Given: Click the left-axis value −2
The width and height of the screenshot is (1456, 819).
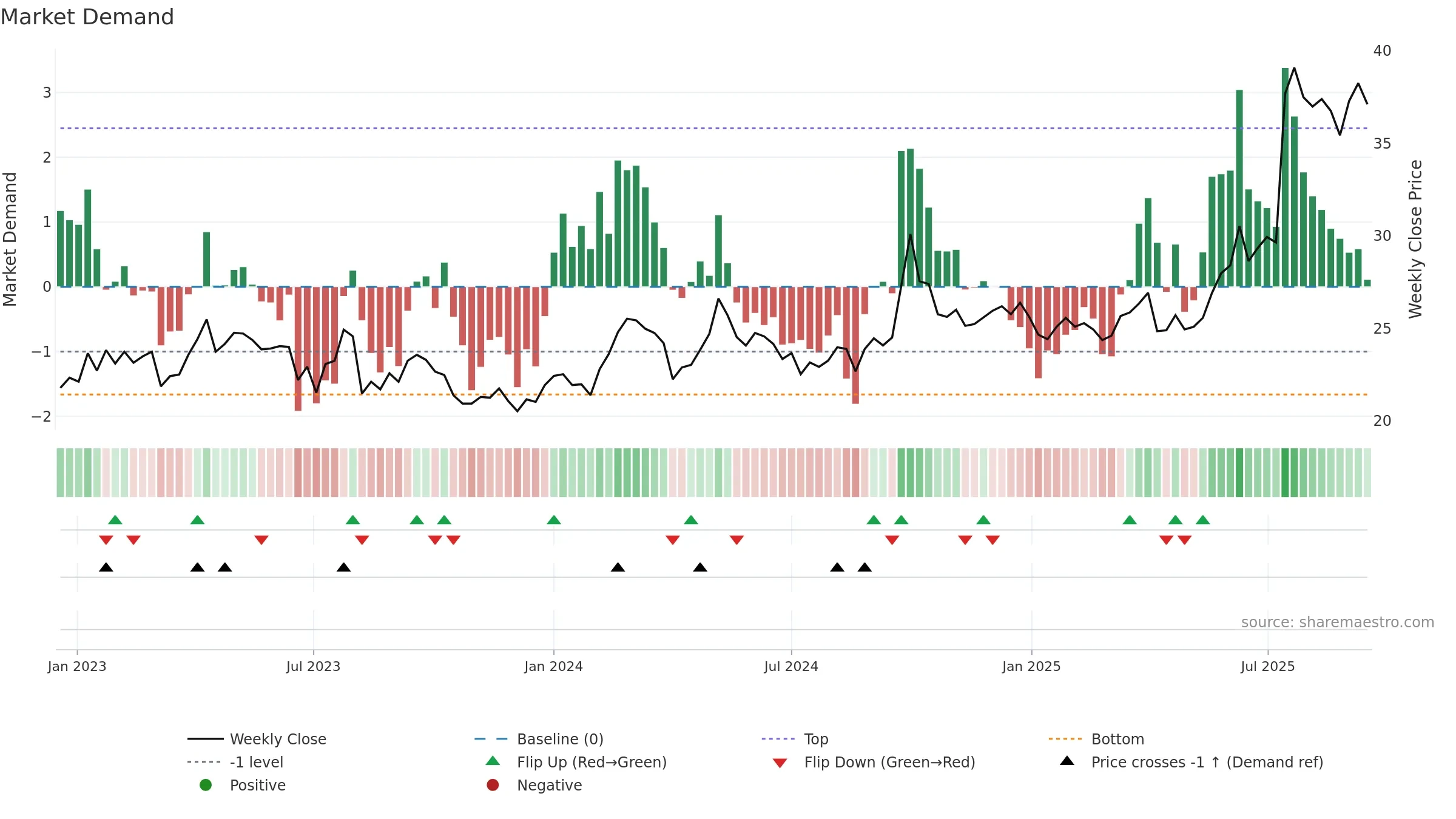Looking at the screenshot, I should (x=41, y=417).
